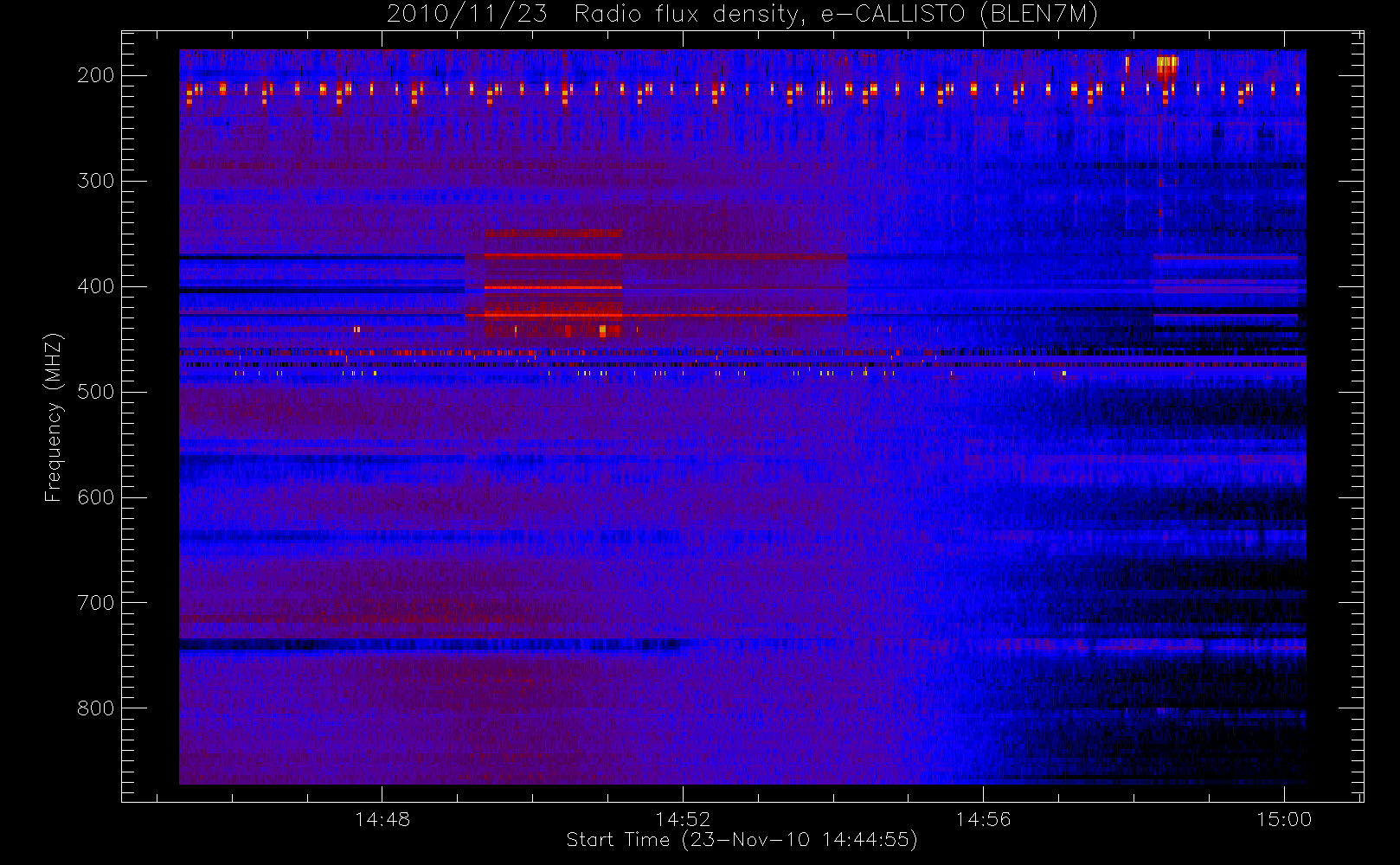Click the 600 frequency tick label

(x=95, y=497)
